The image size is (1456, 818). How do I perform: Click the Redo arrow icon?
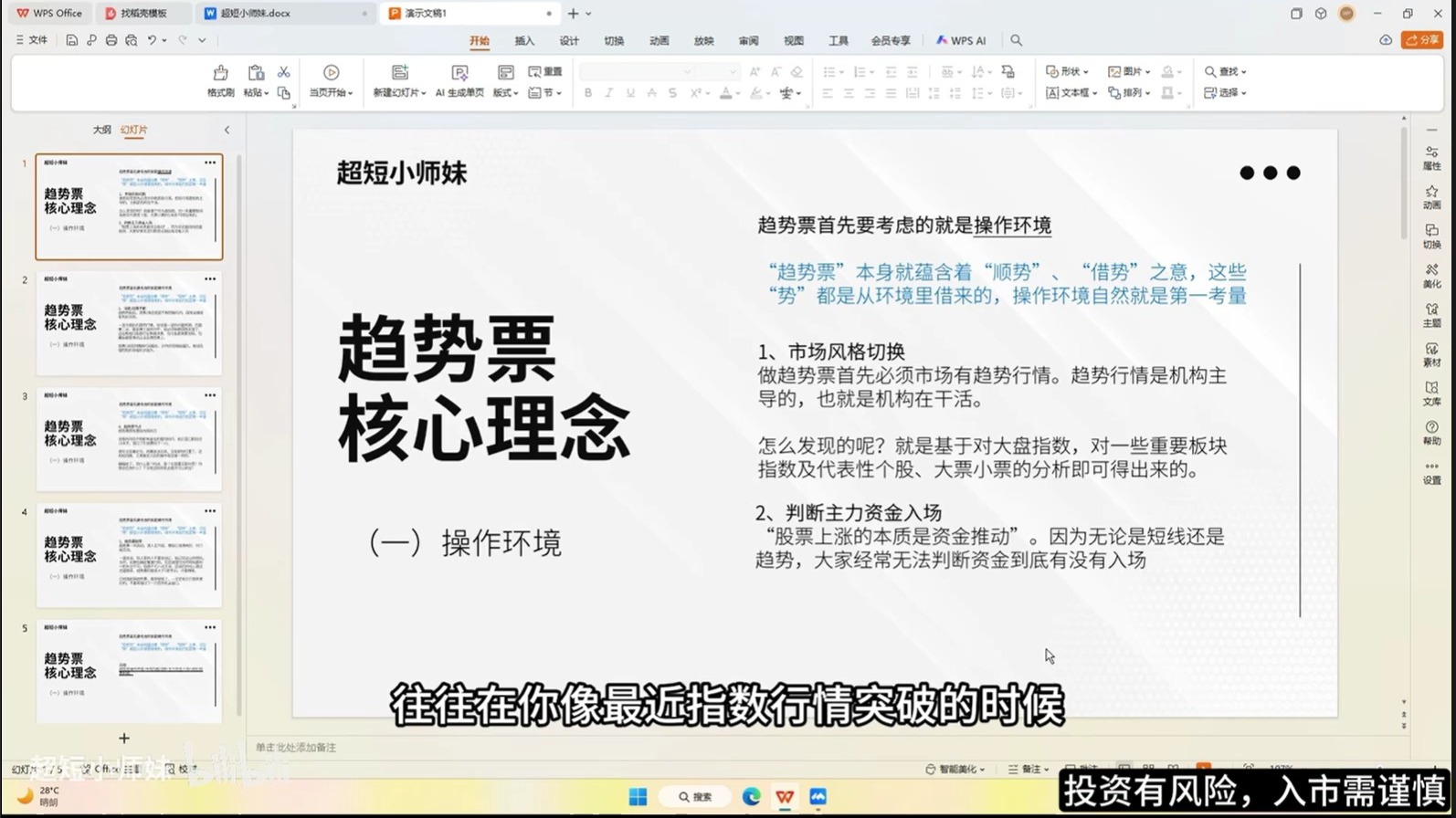point(183,40)
